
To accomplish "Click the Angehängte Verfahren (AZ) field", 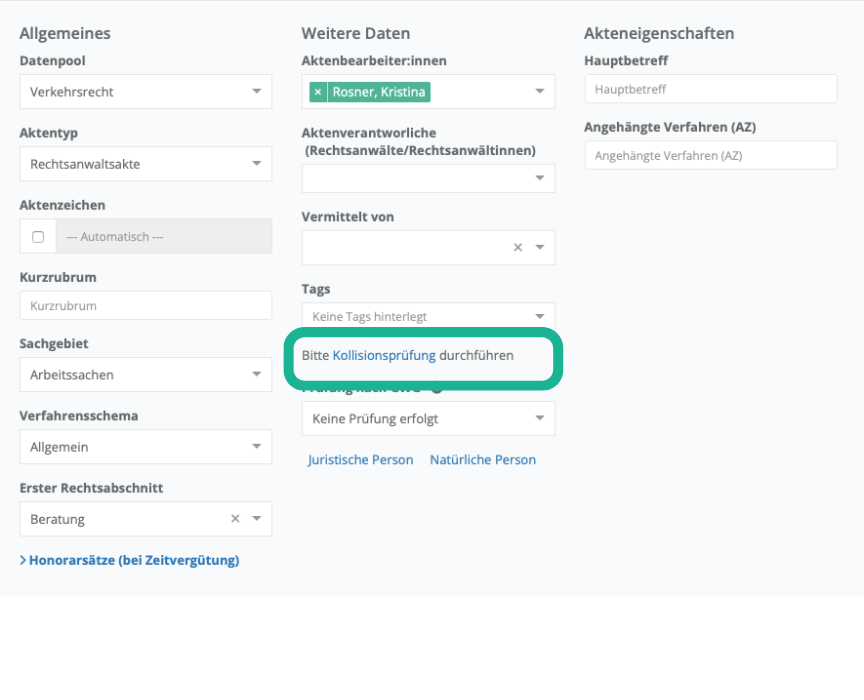I will (710, 155).
